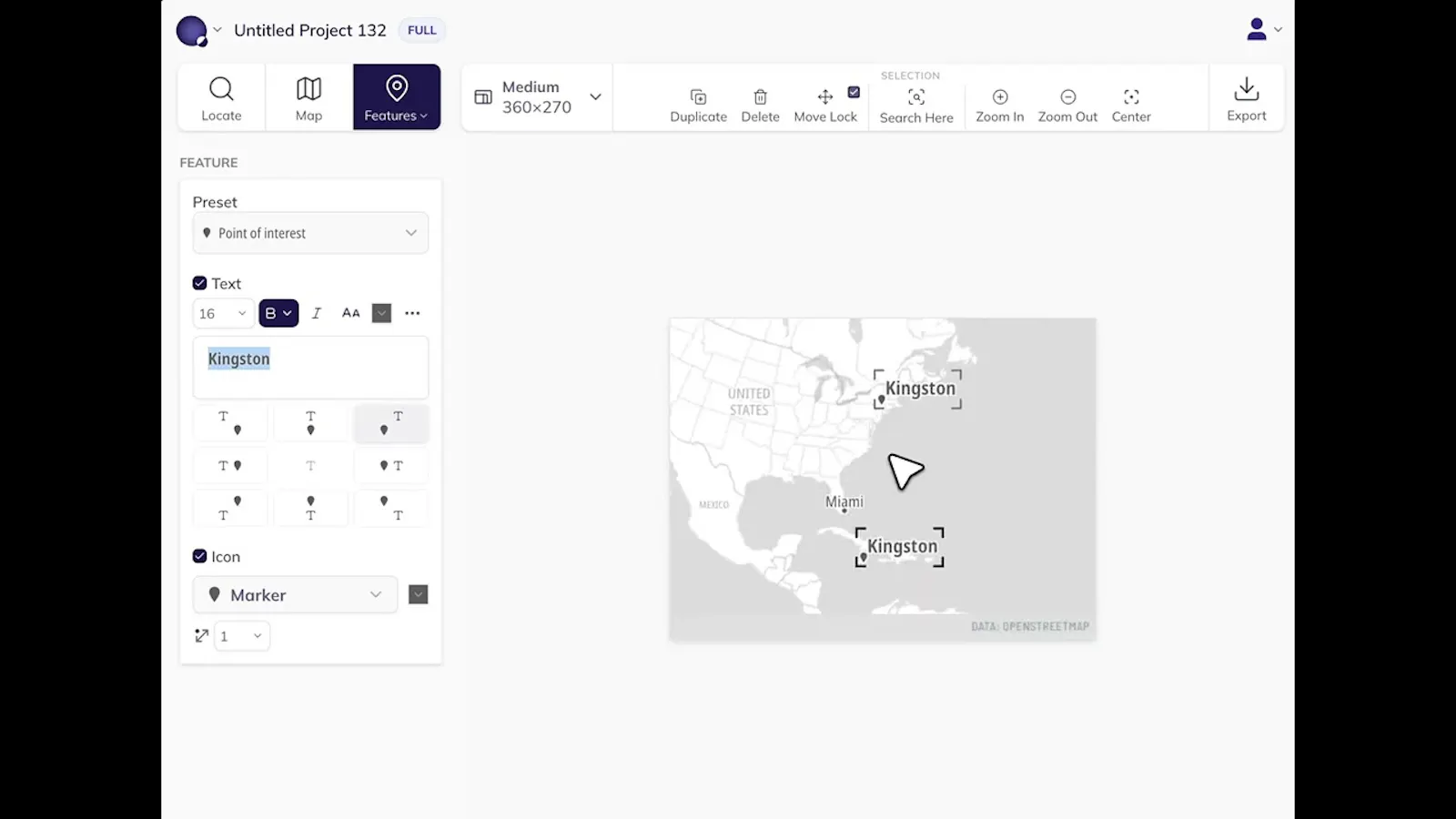This screenshot has height=819, width=1456.
Task: Set label position directly above marker
Action: (310, 423)
